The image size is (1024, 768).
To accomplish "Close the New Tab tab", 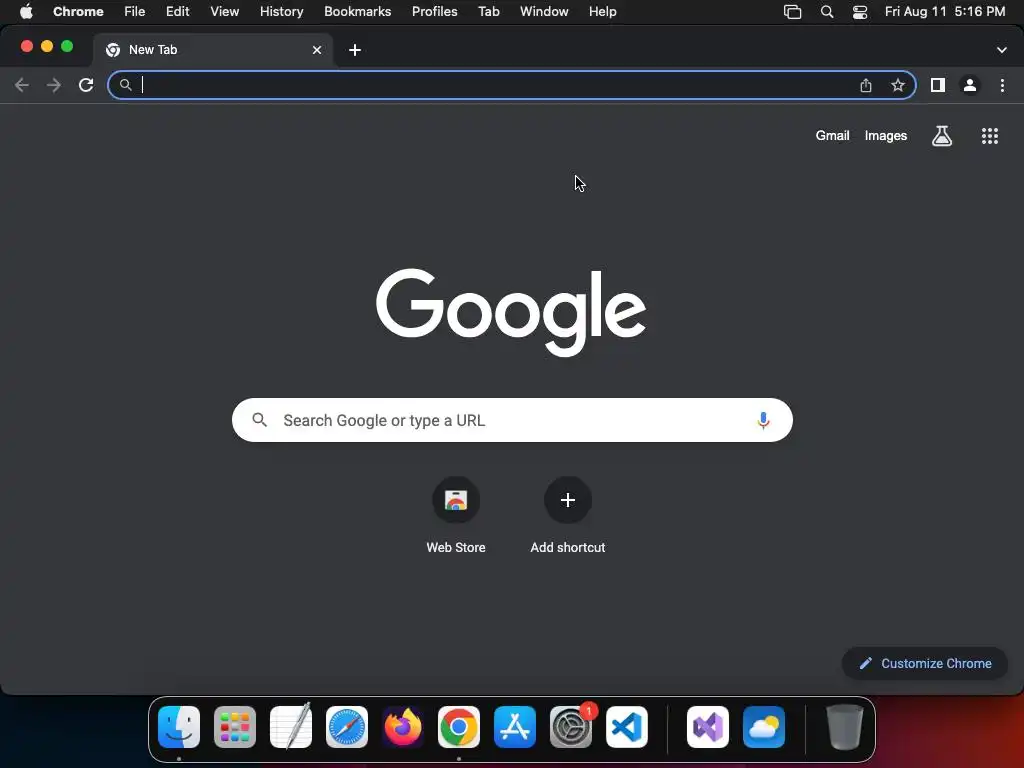I will point(317,50).
